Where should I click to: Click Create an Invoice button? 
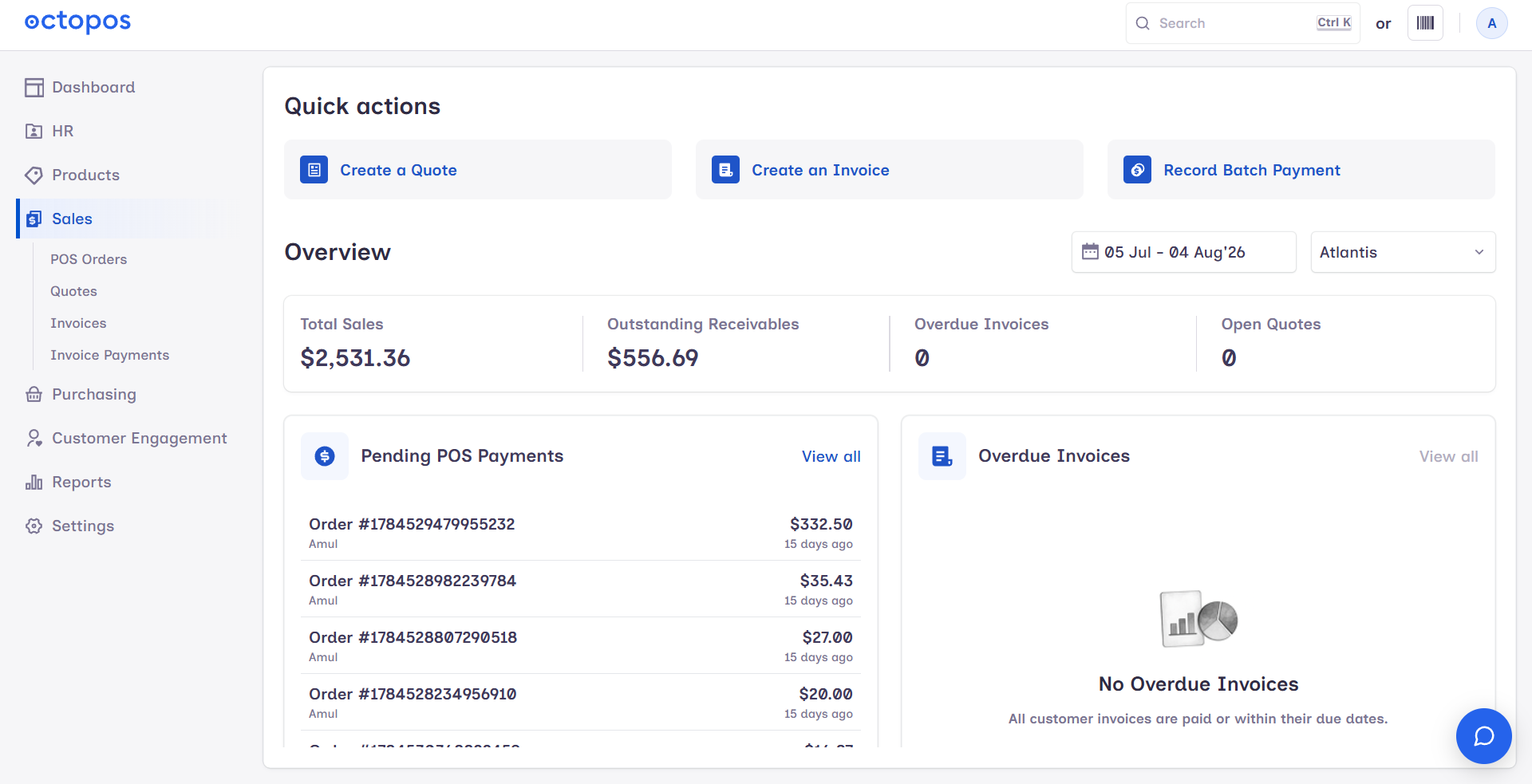click(890, 170)
